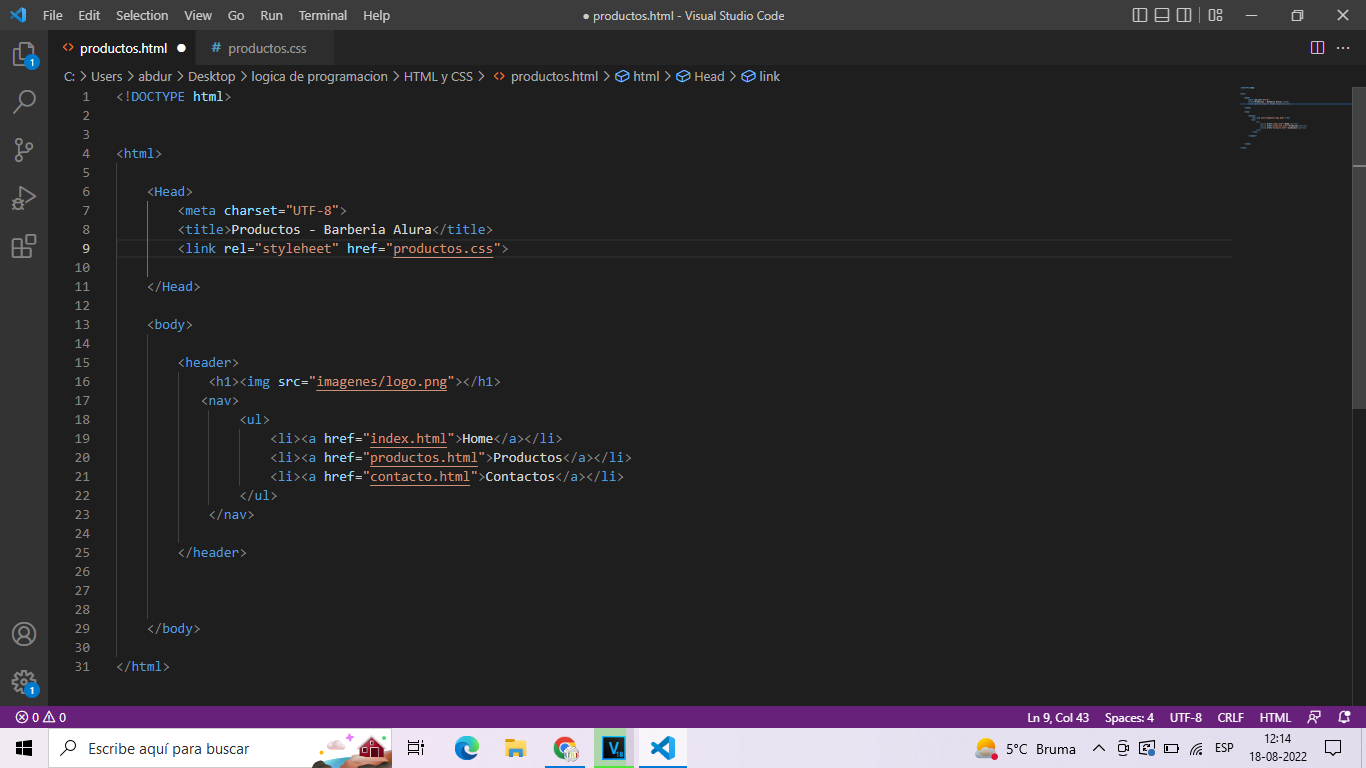1366x768 pixels.
Task: Click the index.html href link
Action: pyautogui.click(x=409, y=438)
